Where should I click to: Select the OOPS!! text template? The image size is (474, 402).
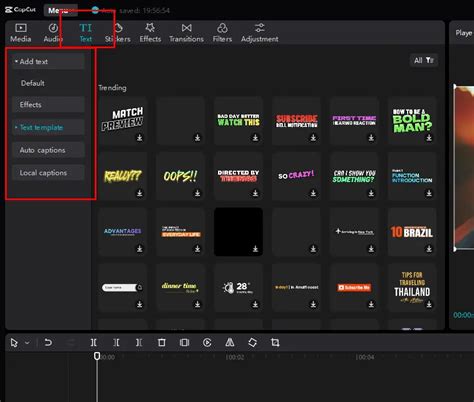tap(180, 175)
